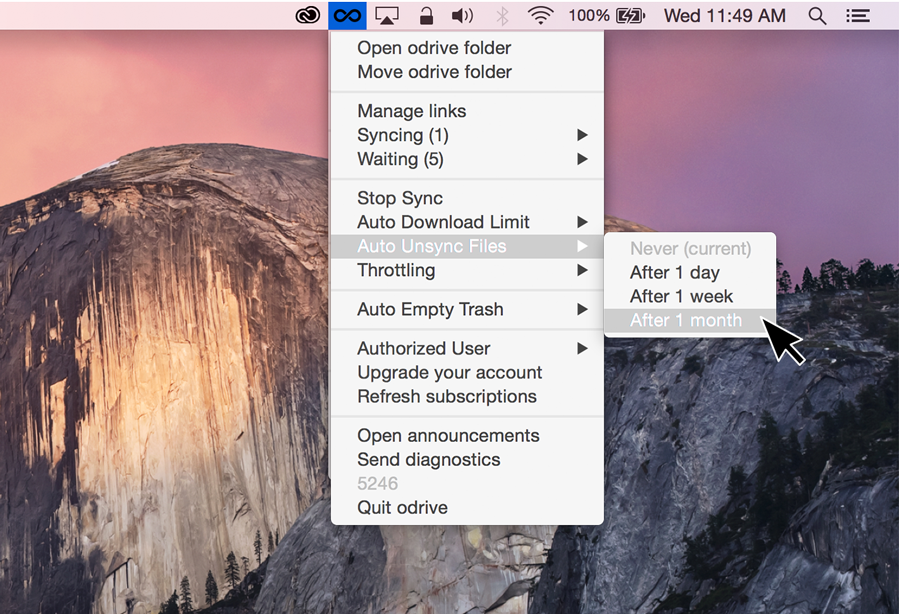This screenshot has width=900, height=614.
Task: Select Never (current) unsync option
Action: tap(690, 248)
